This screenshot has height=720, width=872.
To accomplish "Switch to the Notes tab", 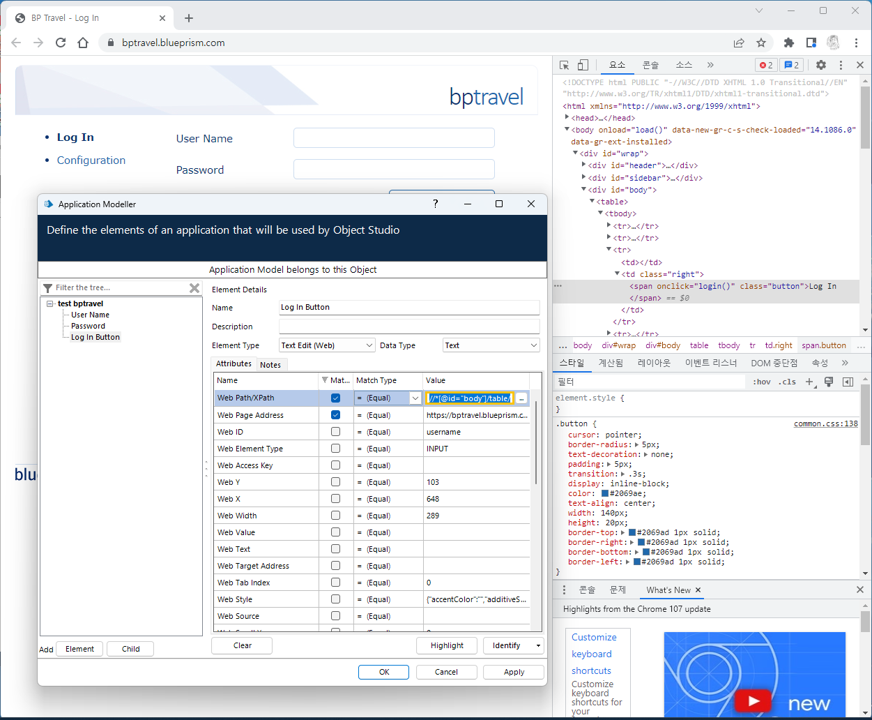I will 270,365.
